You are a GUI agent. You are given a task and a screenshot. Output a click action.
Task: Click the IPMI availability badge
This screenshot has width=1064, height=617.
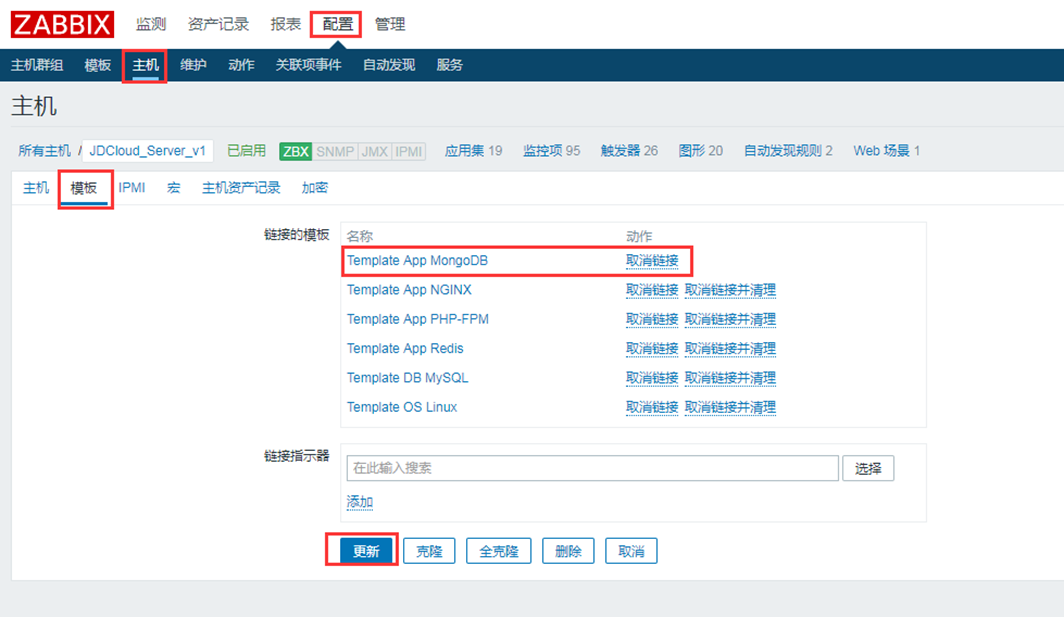tap(408, 151)
